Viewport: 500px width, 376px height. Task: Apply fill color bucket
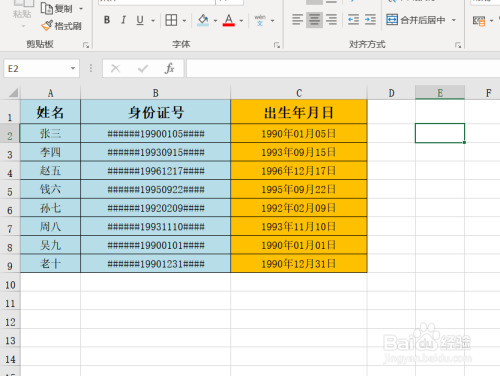(203, 20)
